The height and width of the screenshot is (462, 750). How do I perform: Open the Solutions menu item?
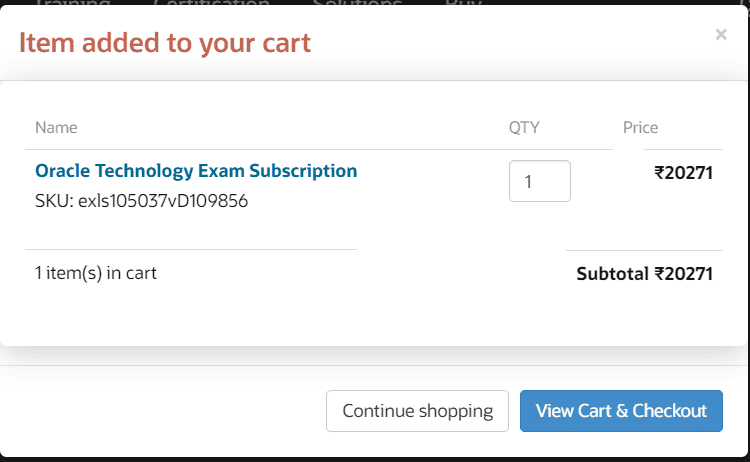point(357,4)
